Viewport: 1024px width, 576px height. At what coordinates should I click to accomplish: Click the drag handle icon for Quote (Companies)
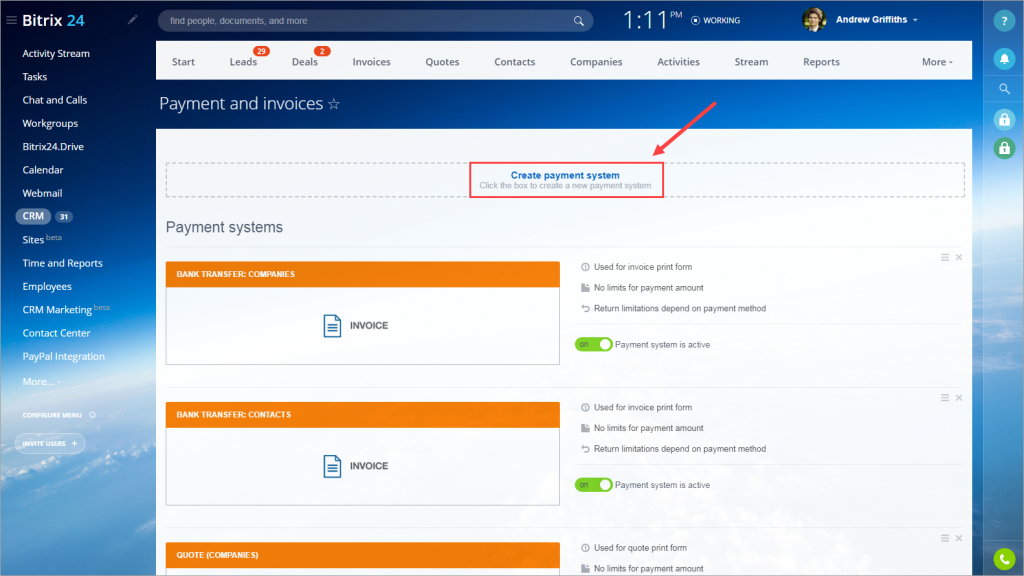coord(944,538)
